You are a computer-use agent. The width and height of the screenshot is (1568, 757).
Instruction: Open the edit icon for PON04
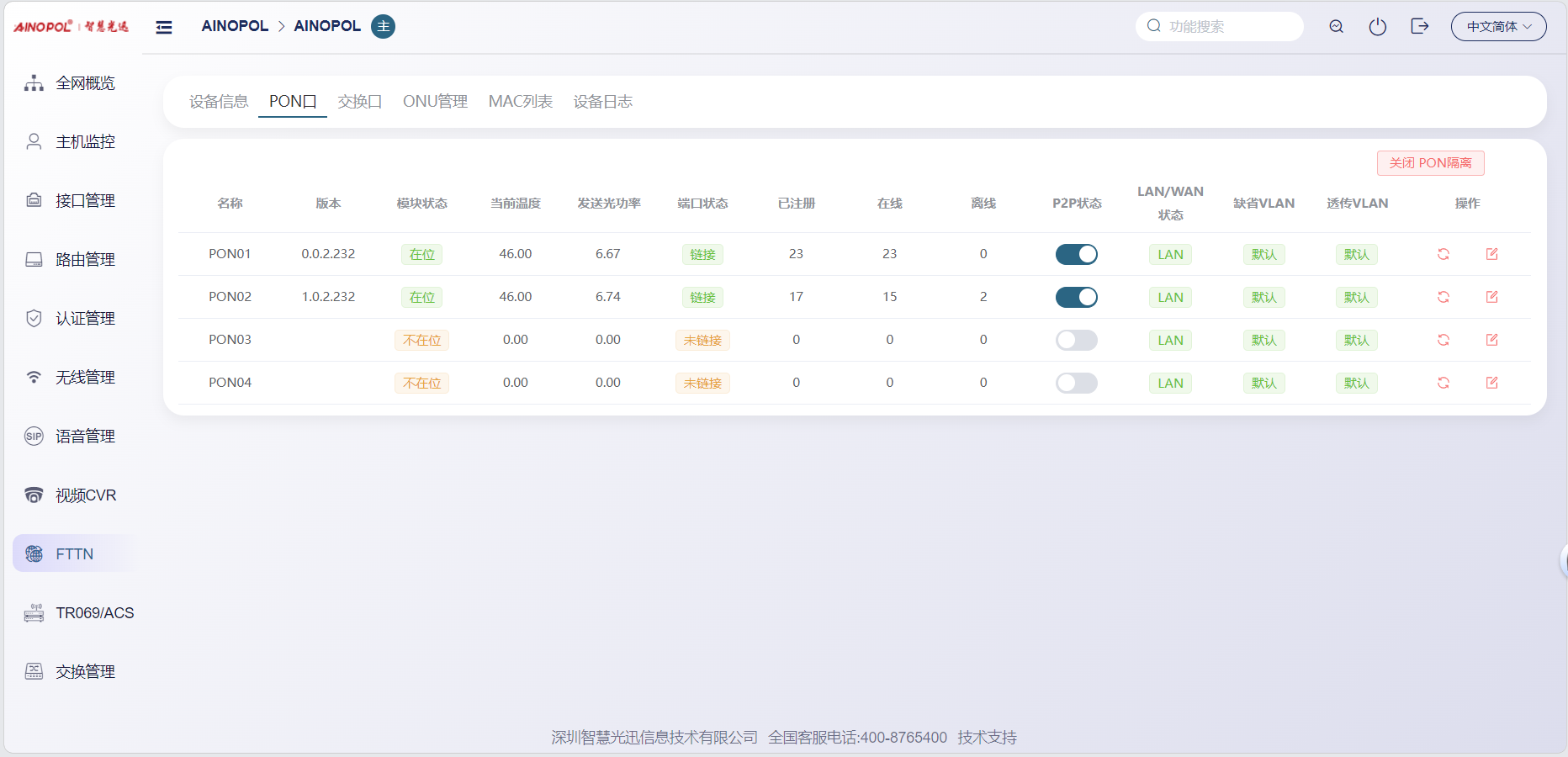(1491, 383)
